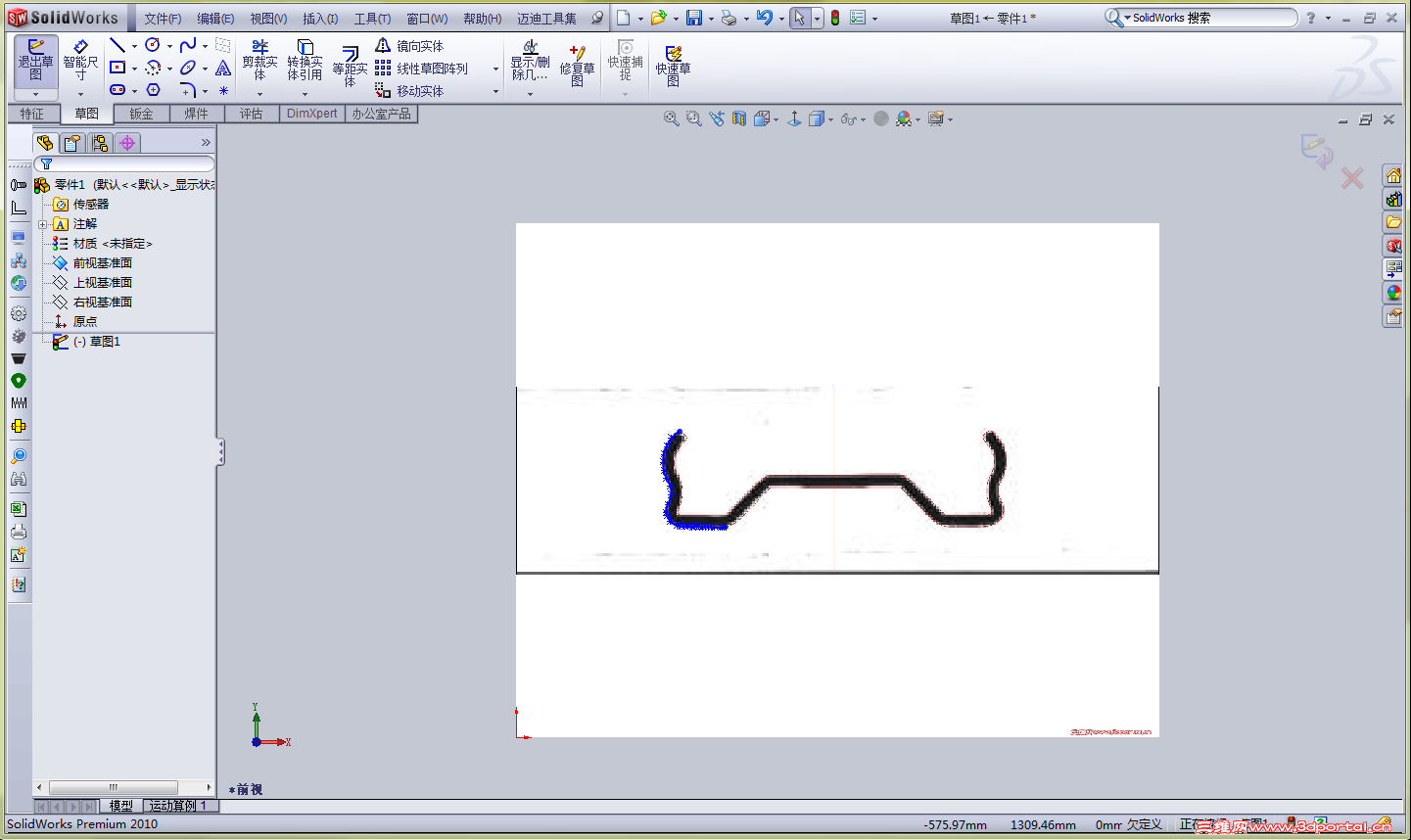Select the 智能尺寸 Smart Dimension tool
Image resolution: width=1411 pixels, height=840 pixels.
coord(80,61)
